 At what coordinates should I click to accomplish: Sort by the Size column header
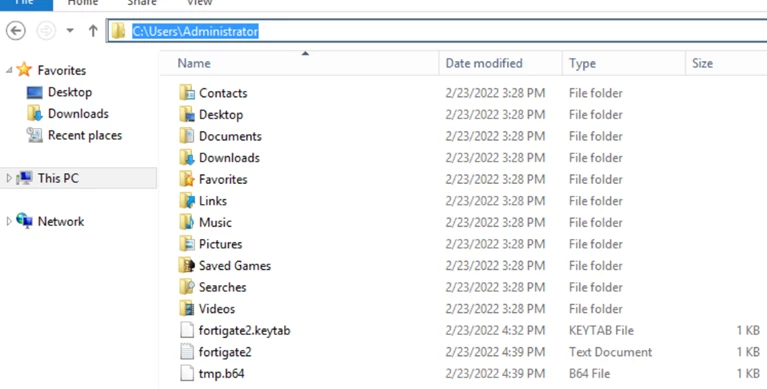coord(702,63)
